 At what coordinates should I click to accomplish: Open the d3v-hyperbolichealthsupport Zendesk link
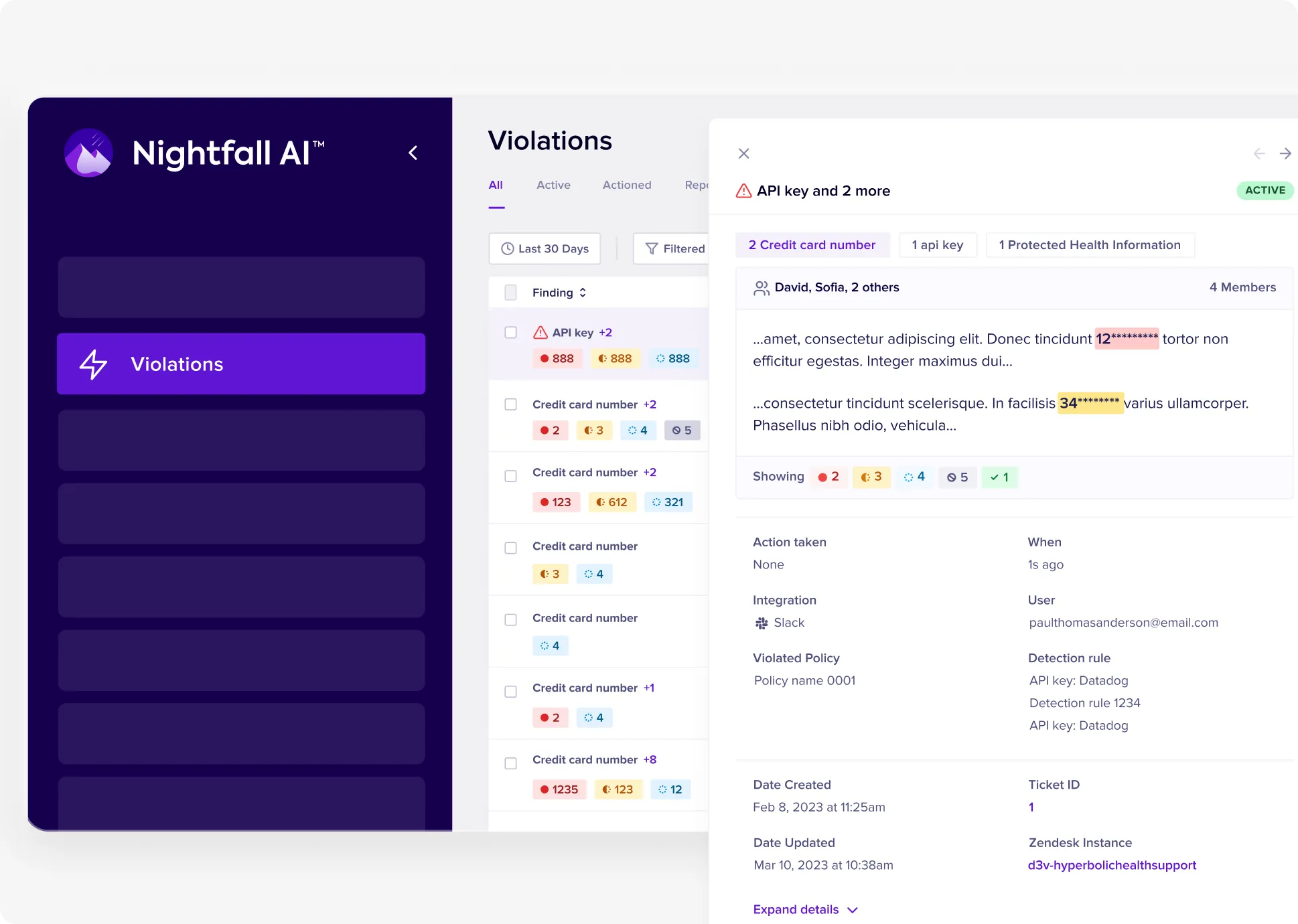[x=1111, y=865]
